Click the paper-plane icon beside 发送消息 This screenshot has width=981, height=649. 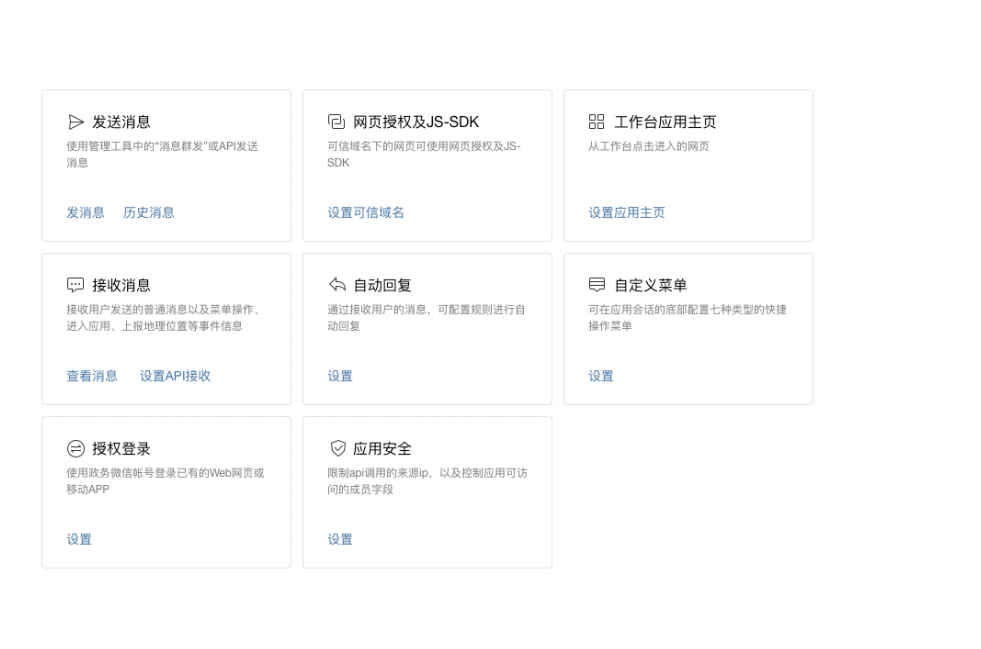(x=76, y=122)
